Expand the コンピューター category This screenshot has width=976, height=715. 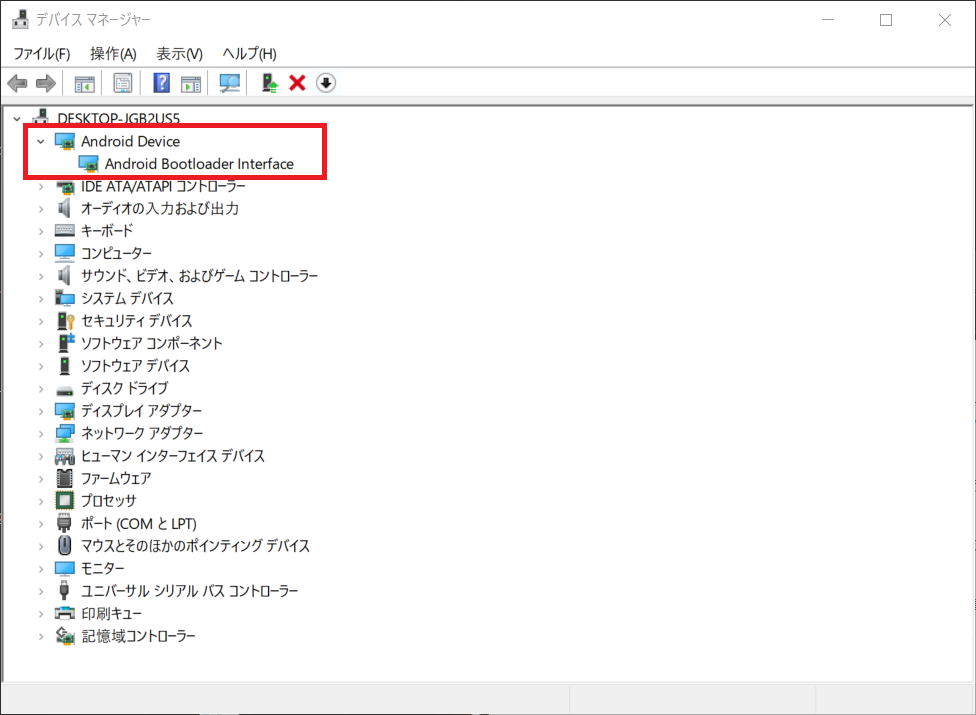[x=40, y=253]
